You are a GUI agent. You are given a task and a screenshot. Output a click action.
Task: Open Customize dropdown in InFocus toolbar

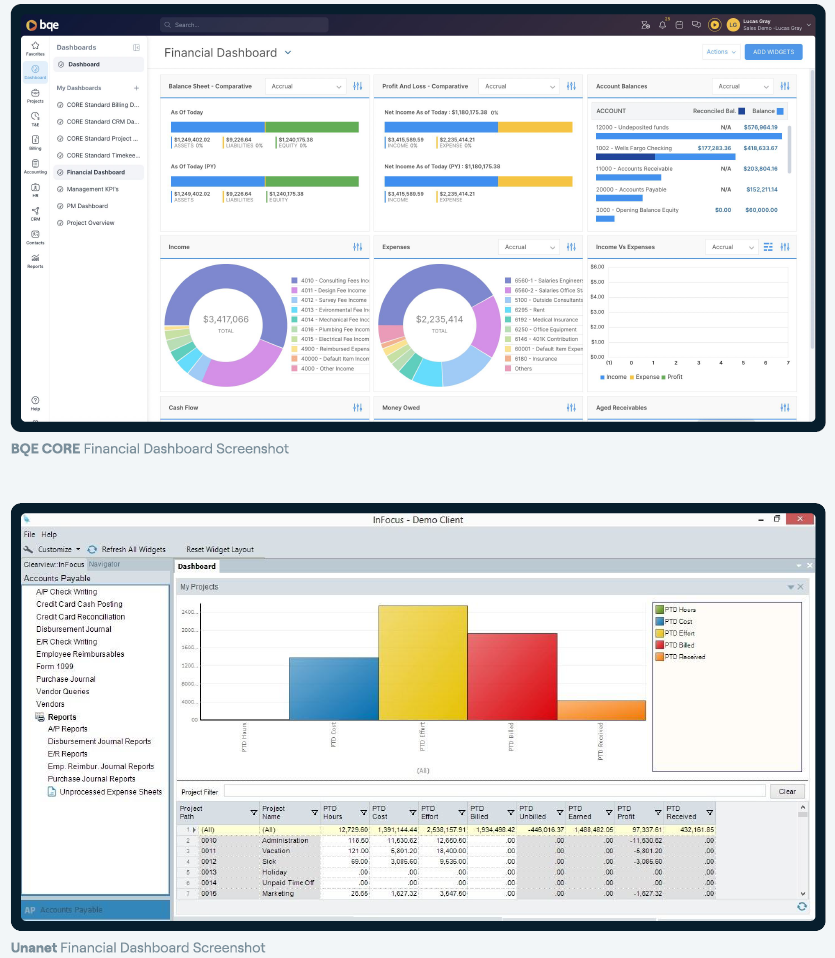tap(53, 549)
